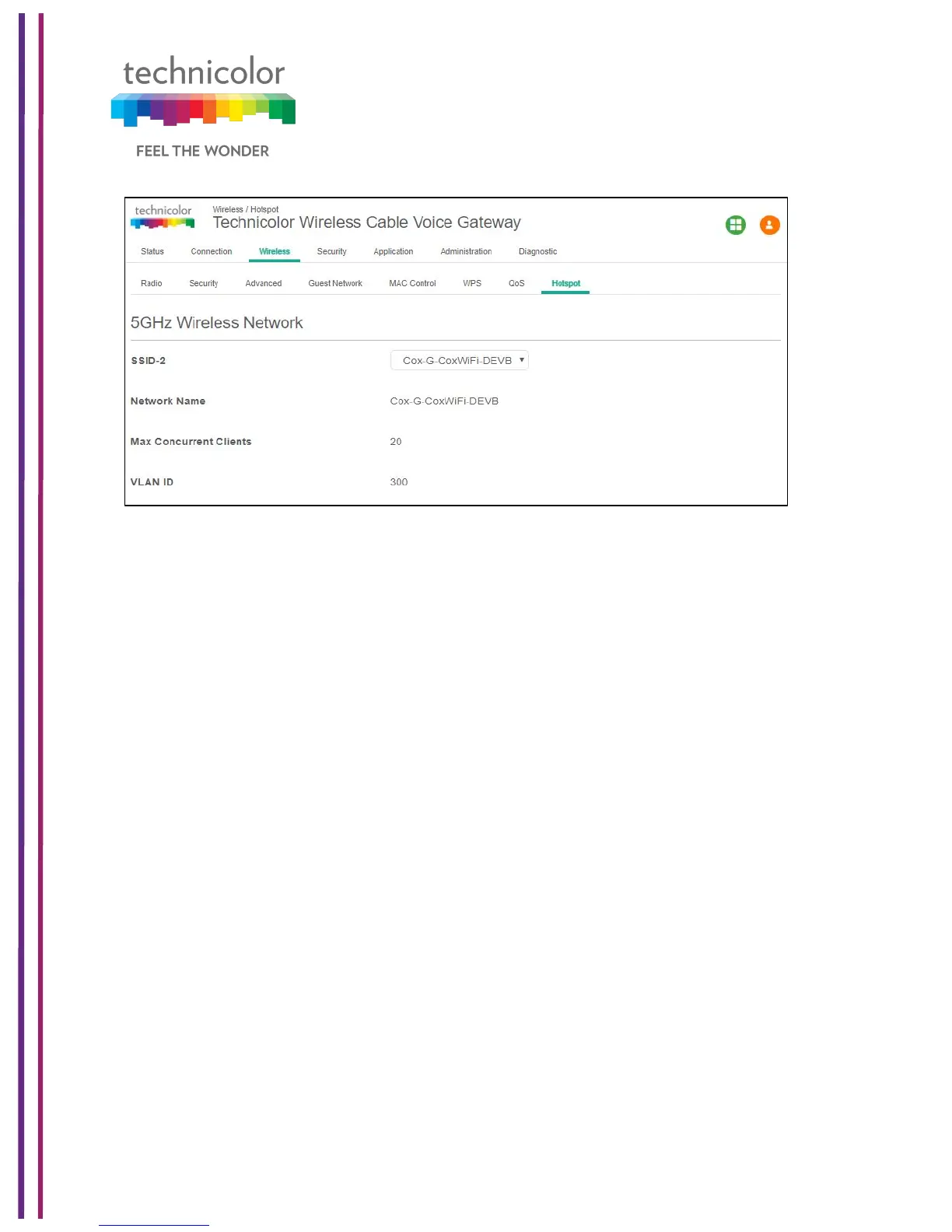
Task: Open the Security sub-tab under Wireless
Action: pyautogui.click(x=204, y=283)
